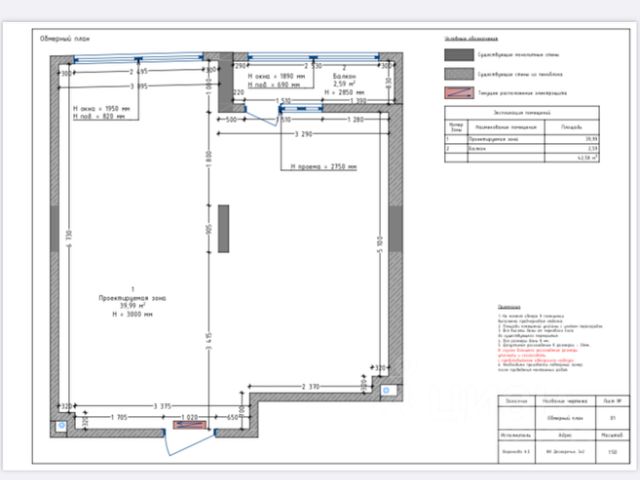Select the '3 375' bottom dimension
Screen dimensions: 640x480
point(162,406)
